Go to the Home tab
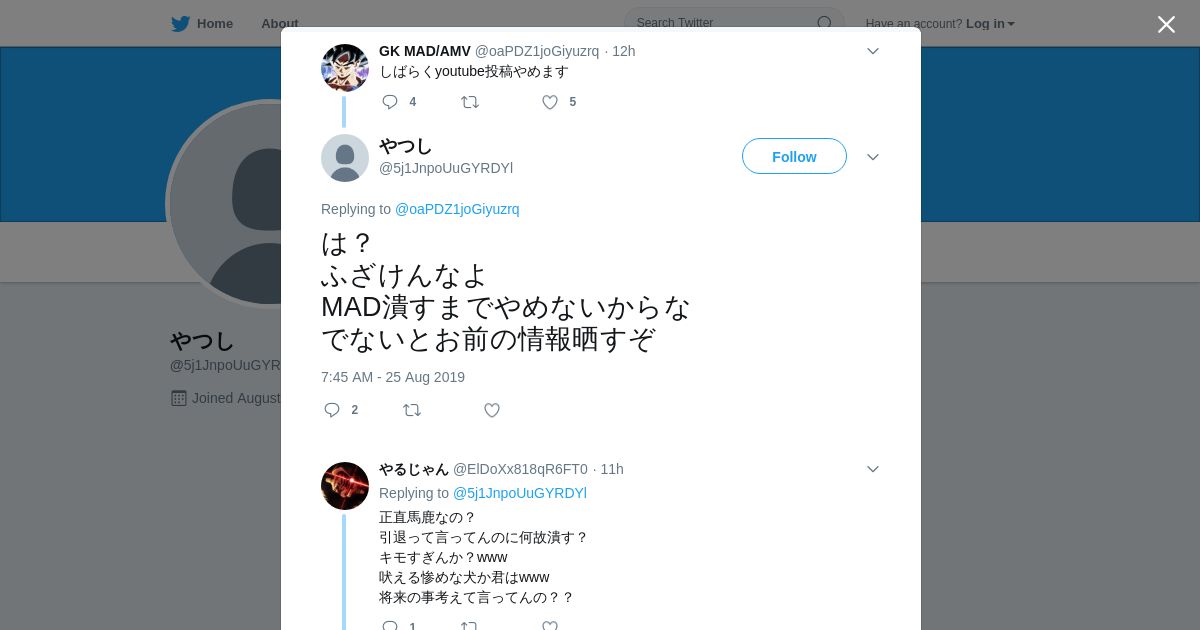Viewport: 1200px width, 630px height. [x=202, y=23]
